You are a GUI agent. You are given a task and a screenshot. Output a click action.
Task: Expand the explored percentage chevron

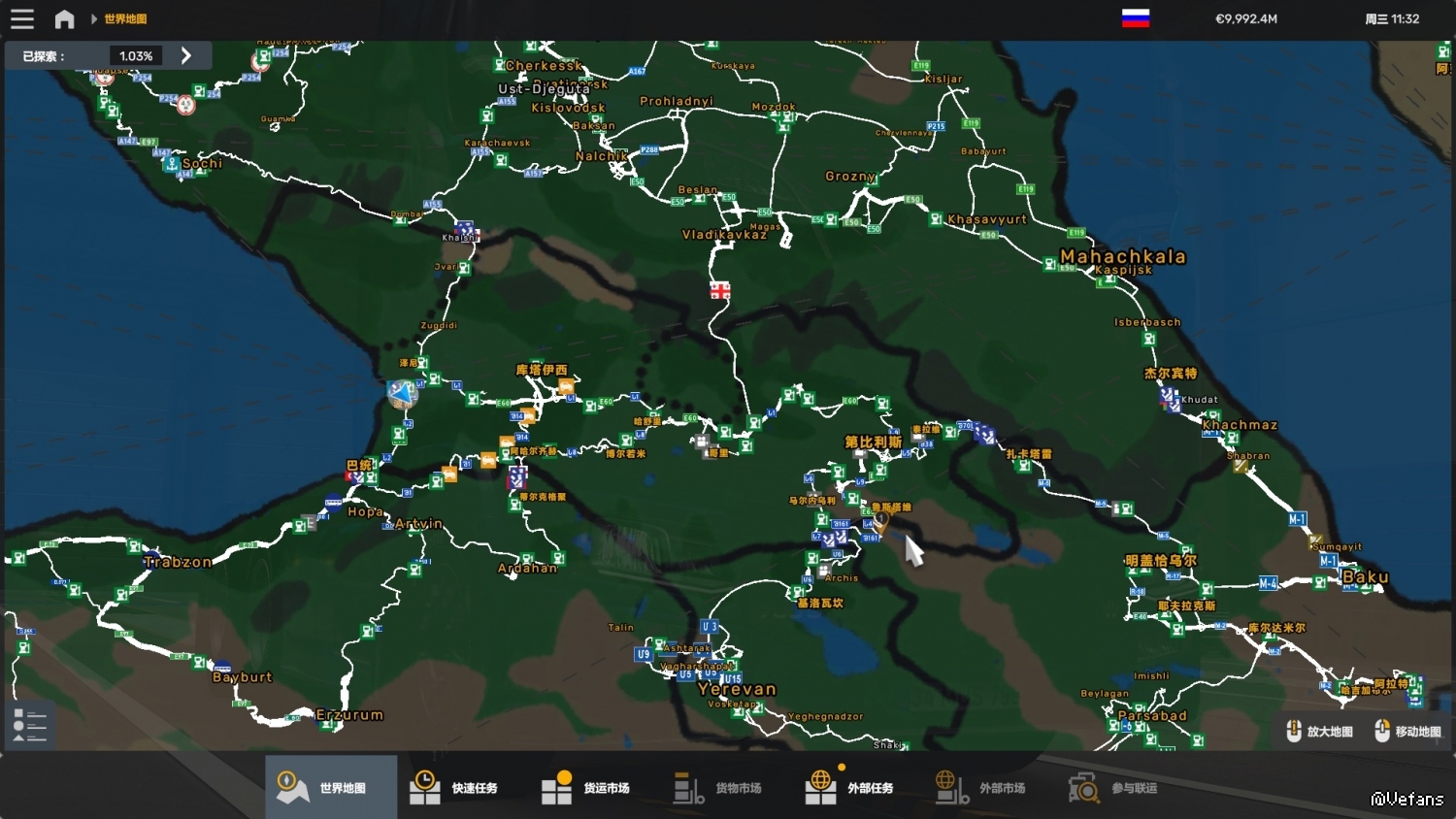[186, 56]
